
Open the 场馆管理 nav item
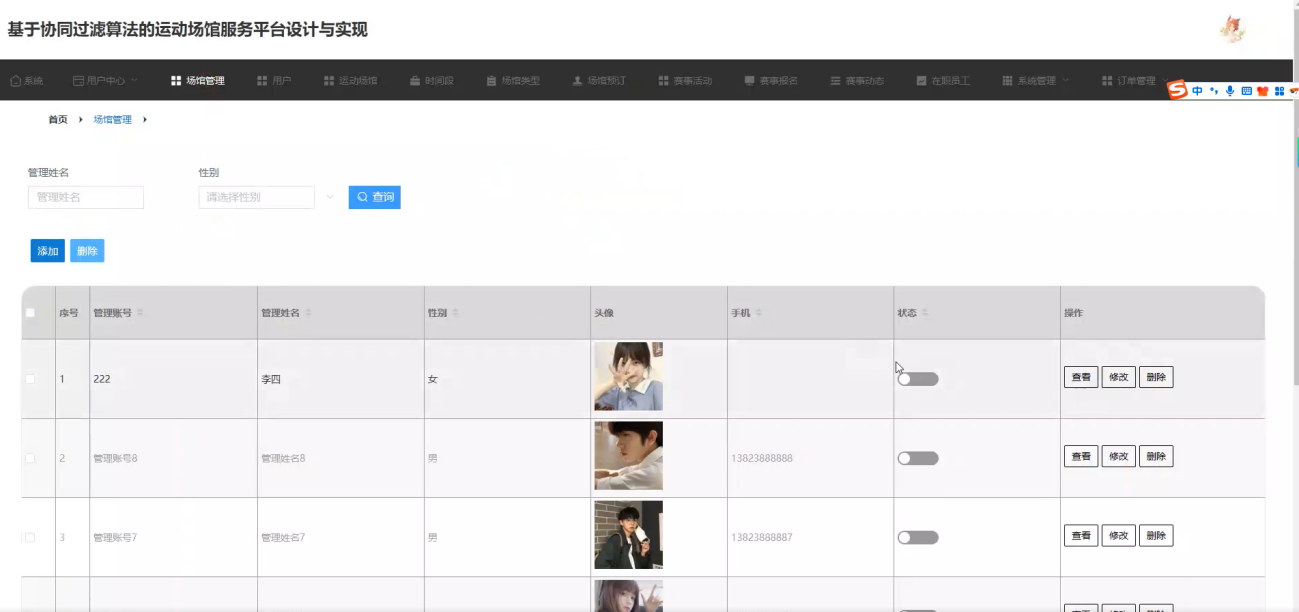click(198, 81)
